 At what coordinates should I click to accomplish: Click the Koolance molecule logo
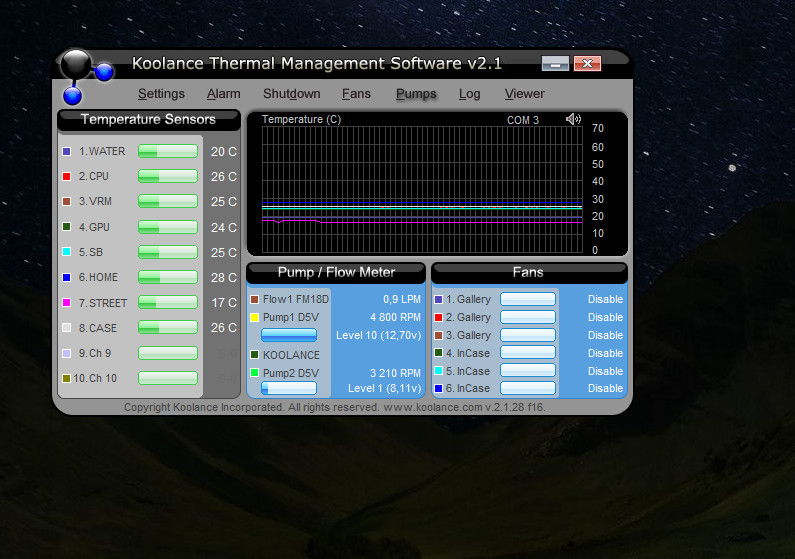point(85,76)
